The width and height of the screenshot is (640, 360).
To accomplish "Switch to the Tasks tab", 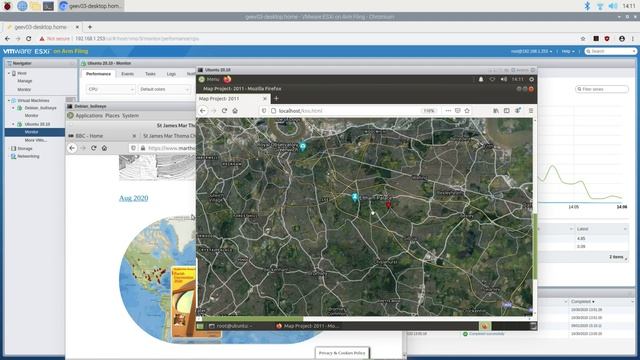I will click(150, 74).
